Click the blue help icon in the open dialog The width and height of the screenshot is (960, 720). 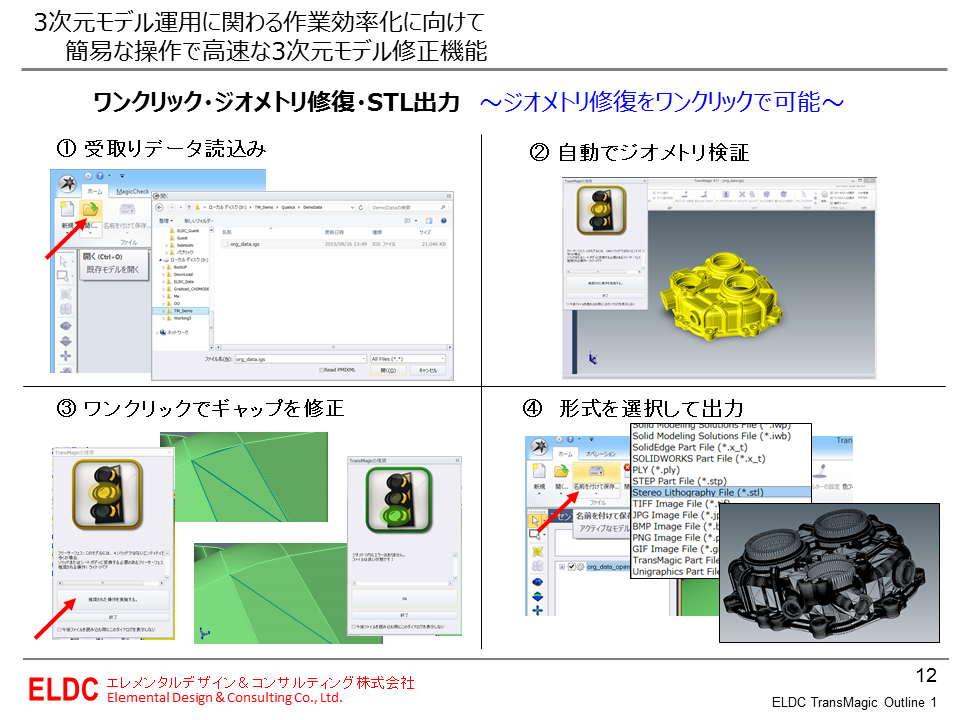tap(443, 220)
